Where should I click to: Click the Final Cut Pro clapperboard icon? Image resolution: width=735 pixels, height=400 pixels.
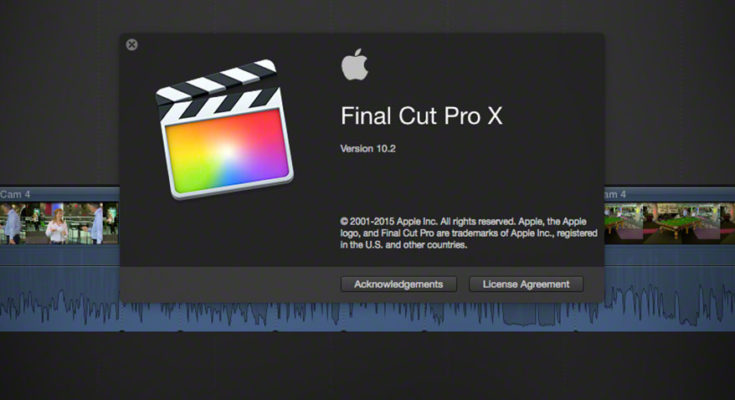point(225,129)
